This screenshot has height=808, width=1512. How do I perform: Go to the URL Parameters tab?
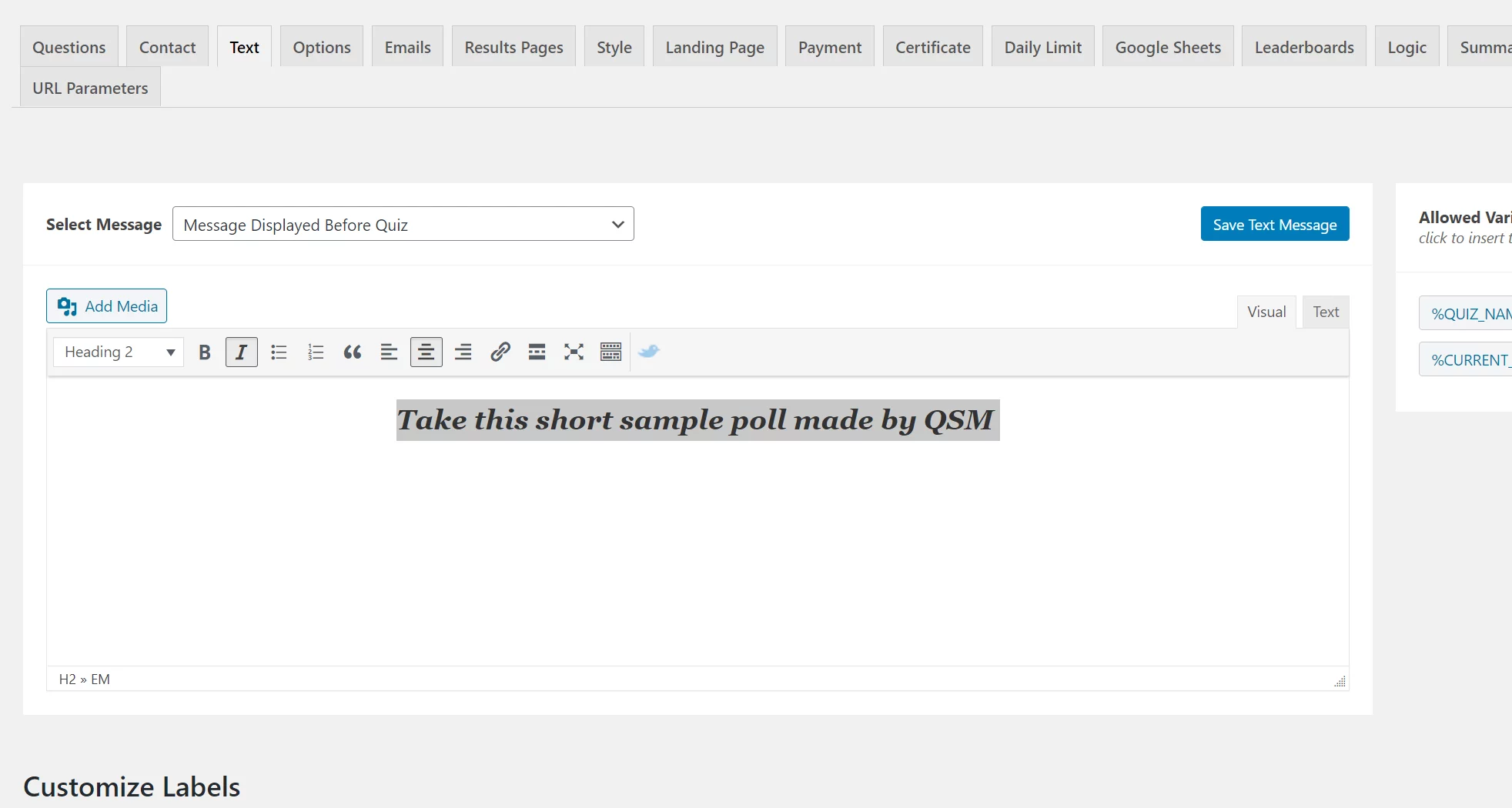point(89,87)
